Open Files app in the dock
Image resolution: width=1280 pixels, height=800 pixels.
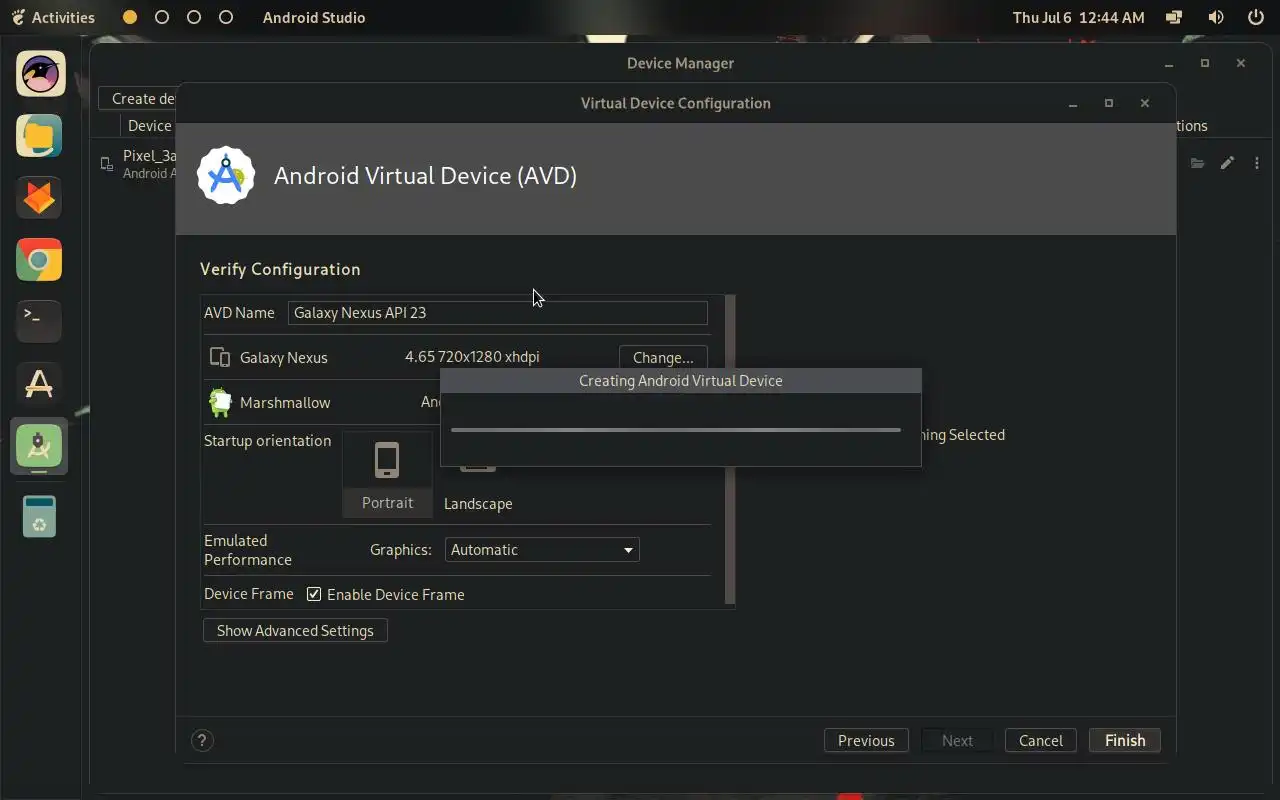click(x=40, y=136)
